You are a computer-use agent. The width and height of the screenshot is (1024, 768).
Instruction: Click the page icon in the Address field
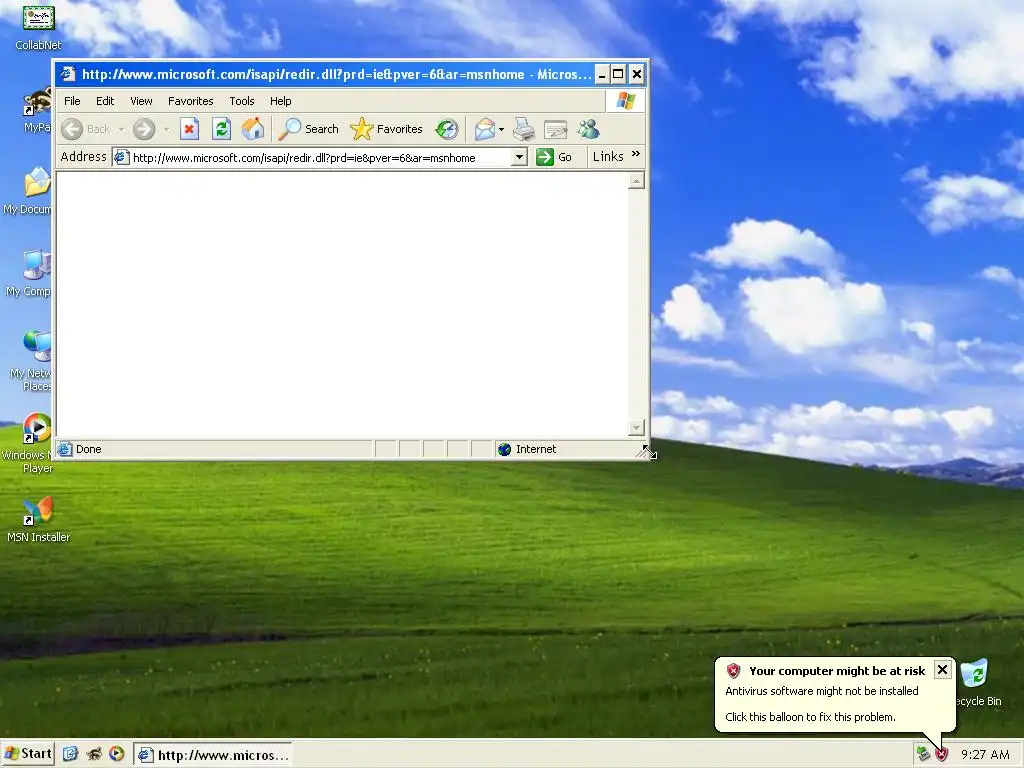coord(121,157)
